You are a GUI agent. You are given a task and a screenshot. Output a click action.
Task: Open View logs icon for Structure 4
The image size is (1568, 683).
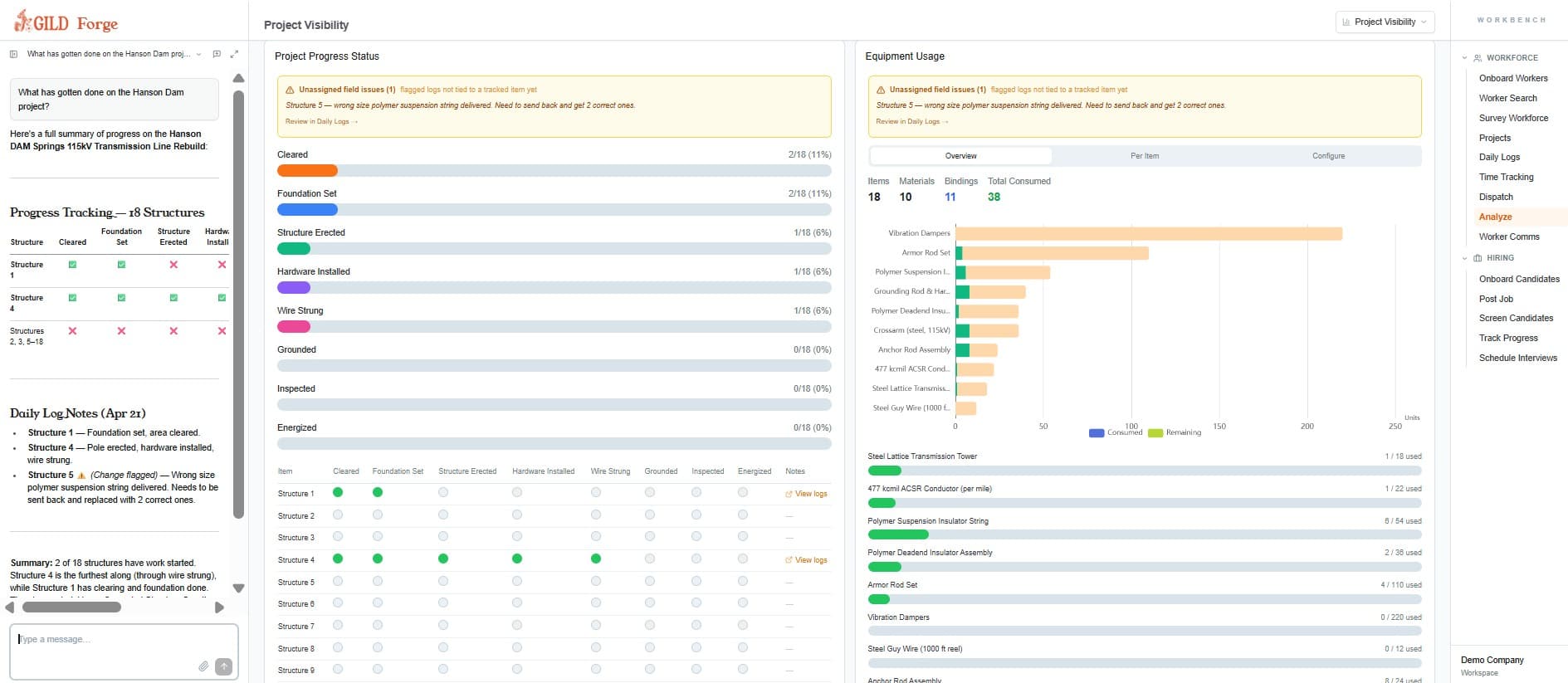(789, 560)
